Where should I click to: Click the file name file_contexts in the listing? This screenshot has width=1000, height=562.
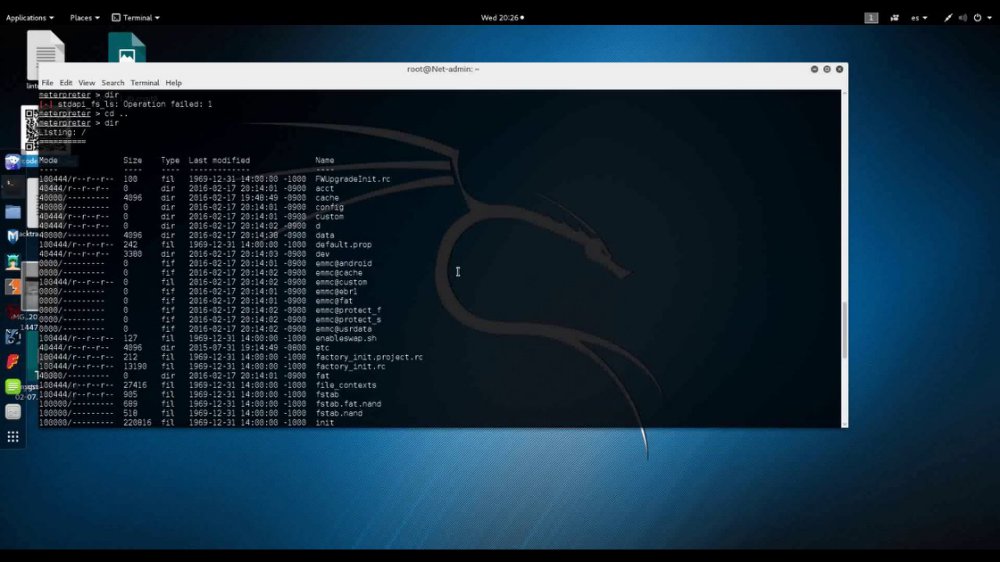coord(346,385)
